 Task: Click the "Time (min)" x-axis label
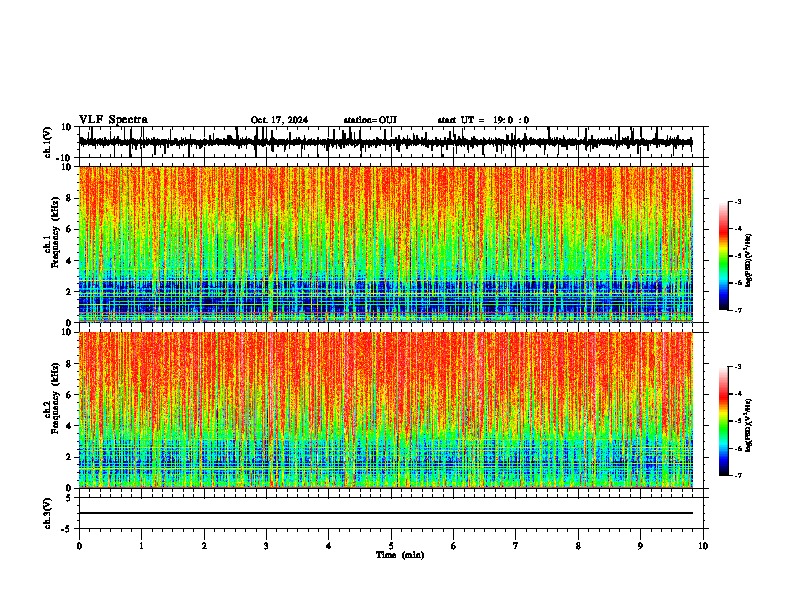[400, 555]
